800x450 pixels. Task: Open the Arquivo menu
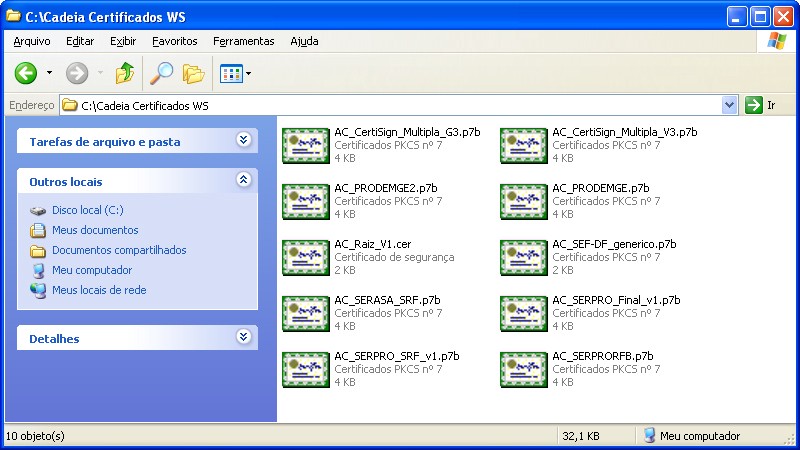[32, 41]
